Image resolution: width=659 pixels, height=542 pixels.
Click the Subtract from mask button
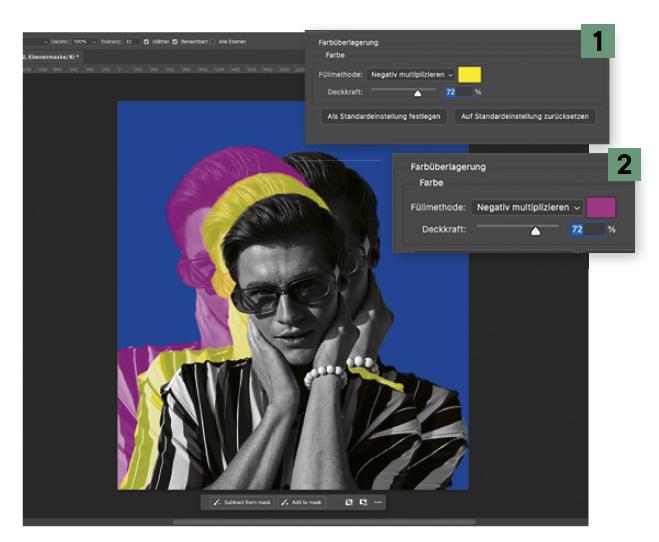(x=242, y=502)
